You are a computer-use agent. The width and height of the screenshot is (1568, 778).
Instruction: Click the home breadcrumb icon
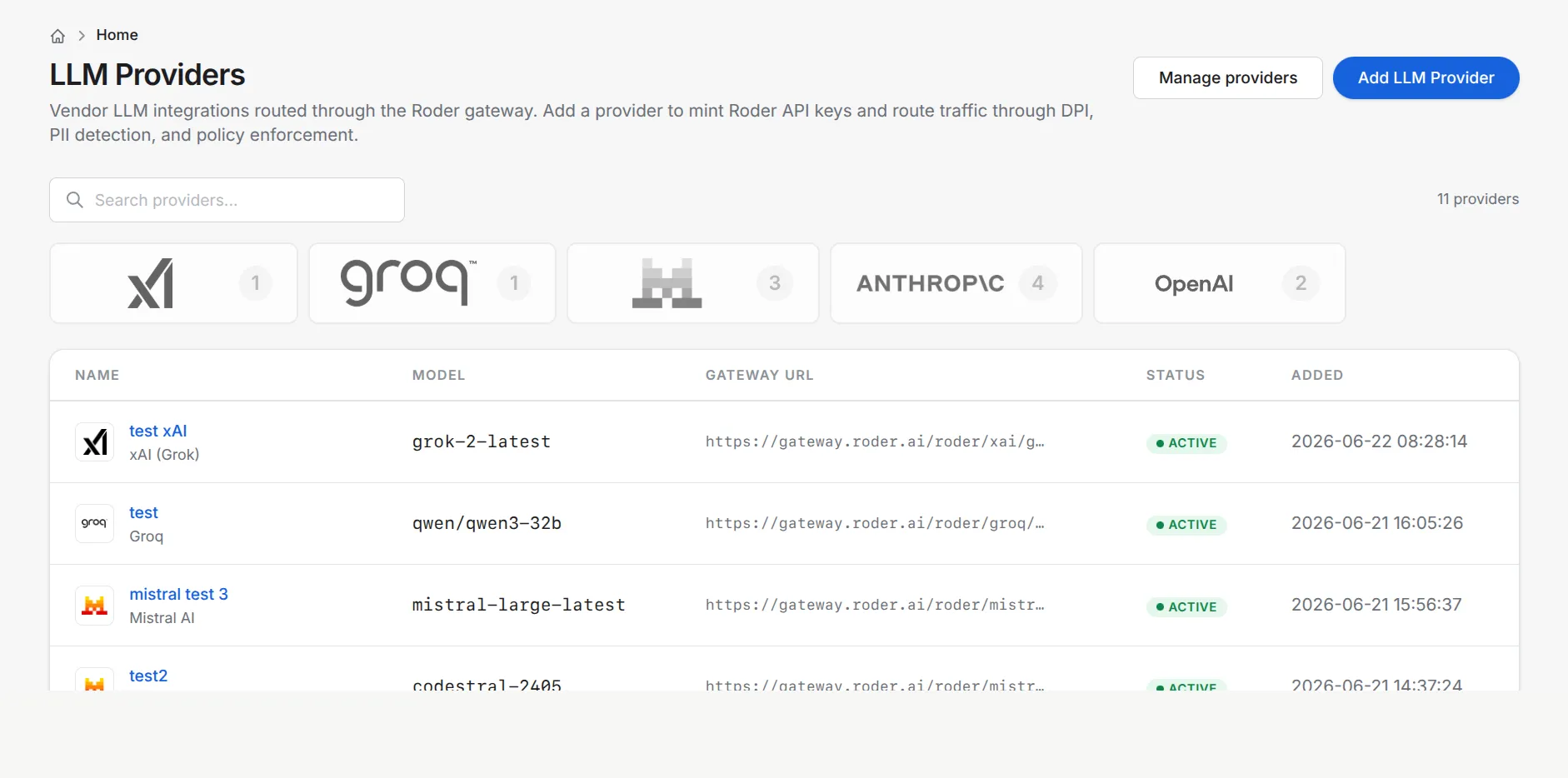[57, 36]
